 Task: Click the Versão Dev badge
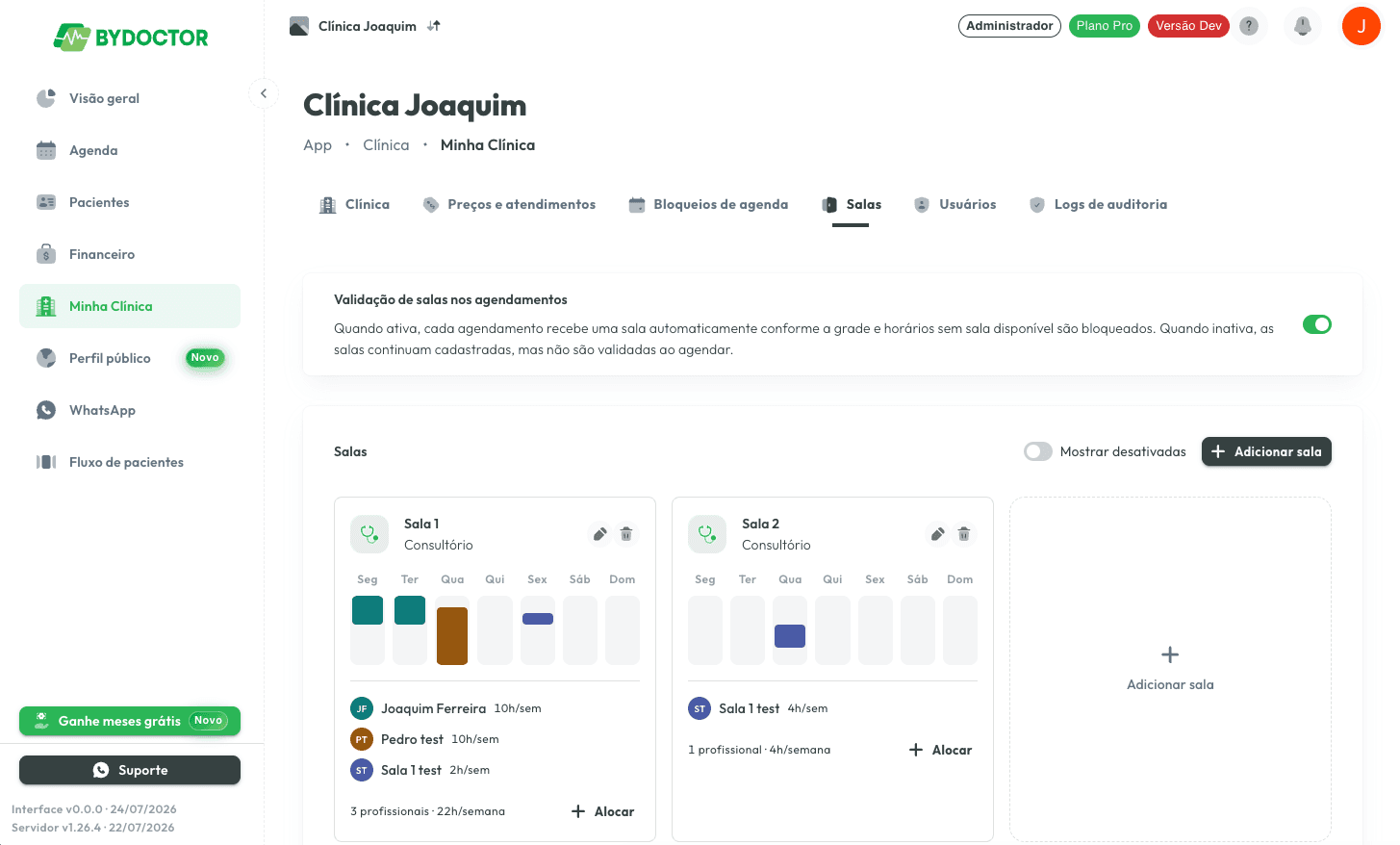click(1188, 26)
